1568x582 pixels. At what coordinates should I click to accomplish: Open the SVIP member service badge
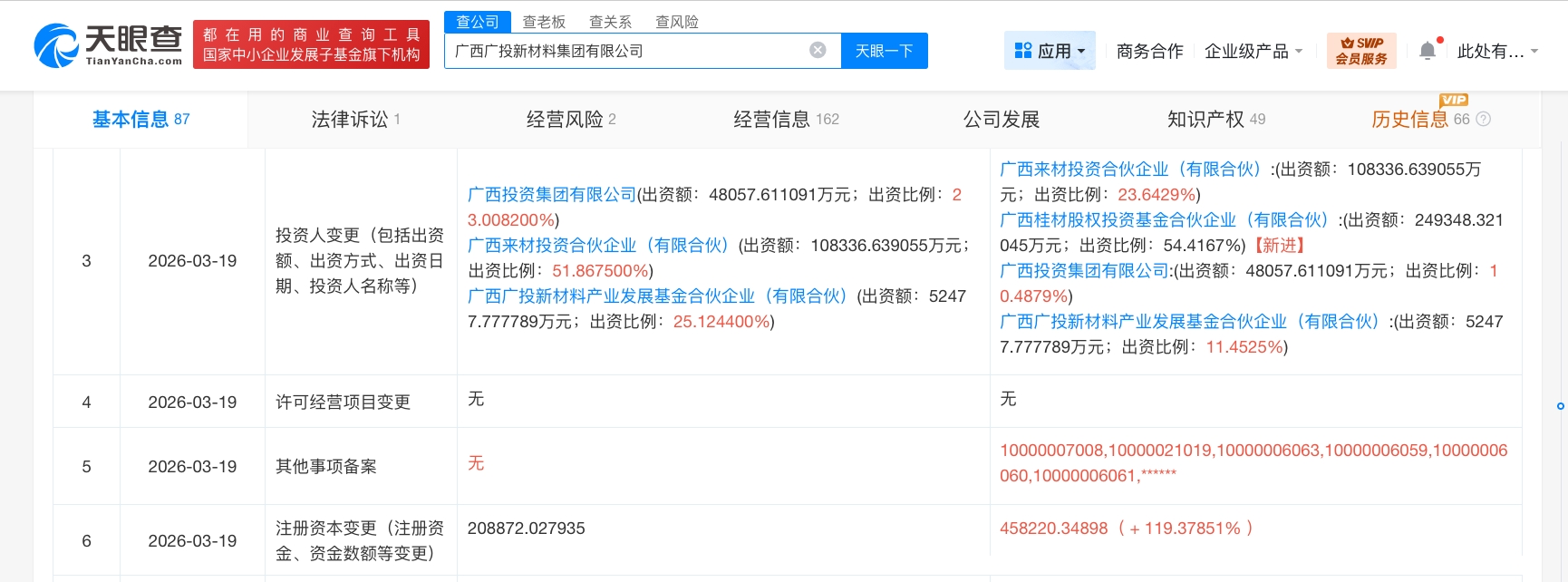coord(1361,51)
